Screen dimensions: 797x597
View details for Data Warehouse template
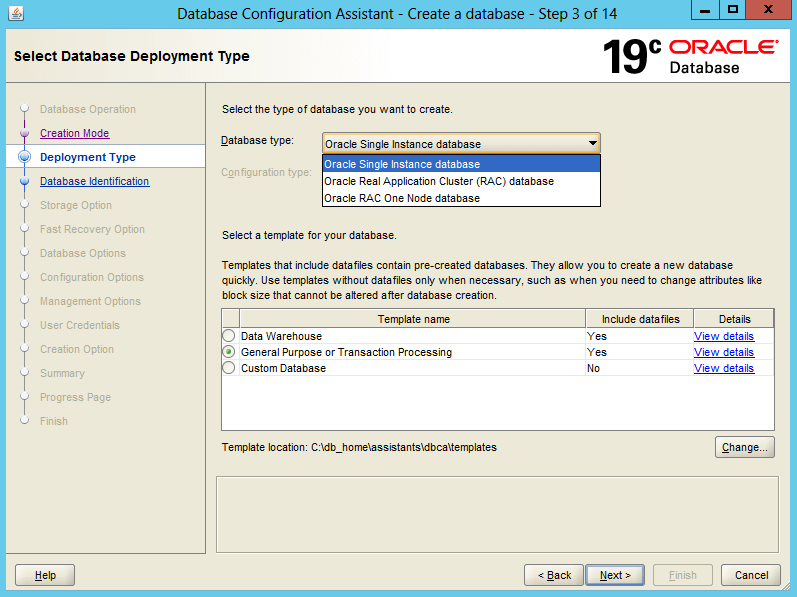click(x=724, y=336)
